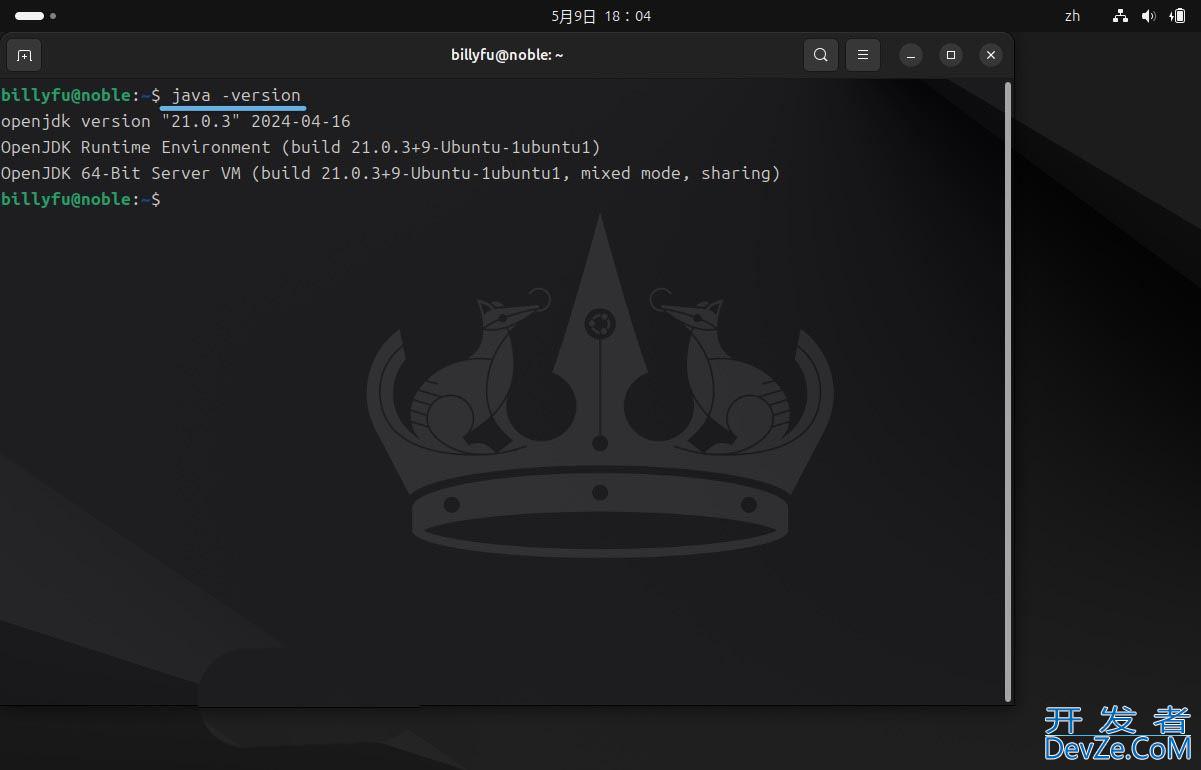Viewport: 1201px width, 770px height.
Task: Open a new terminal tab
Action: point(24,55)
